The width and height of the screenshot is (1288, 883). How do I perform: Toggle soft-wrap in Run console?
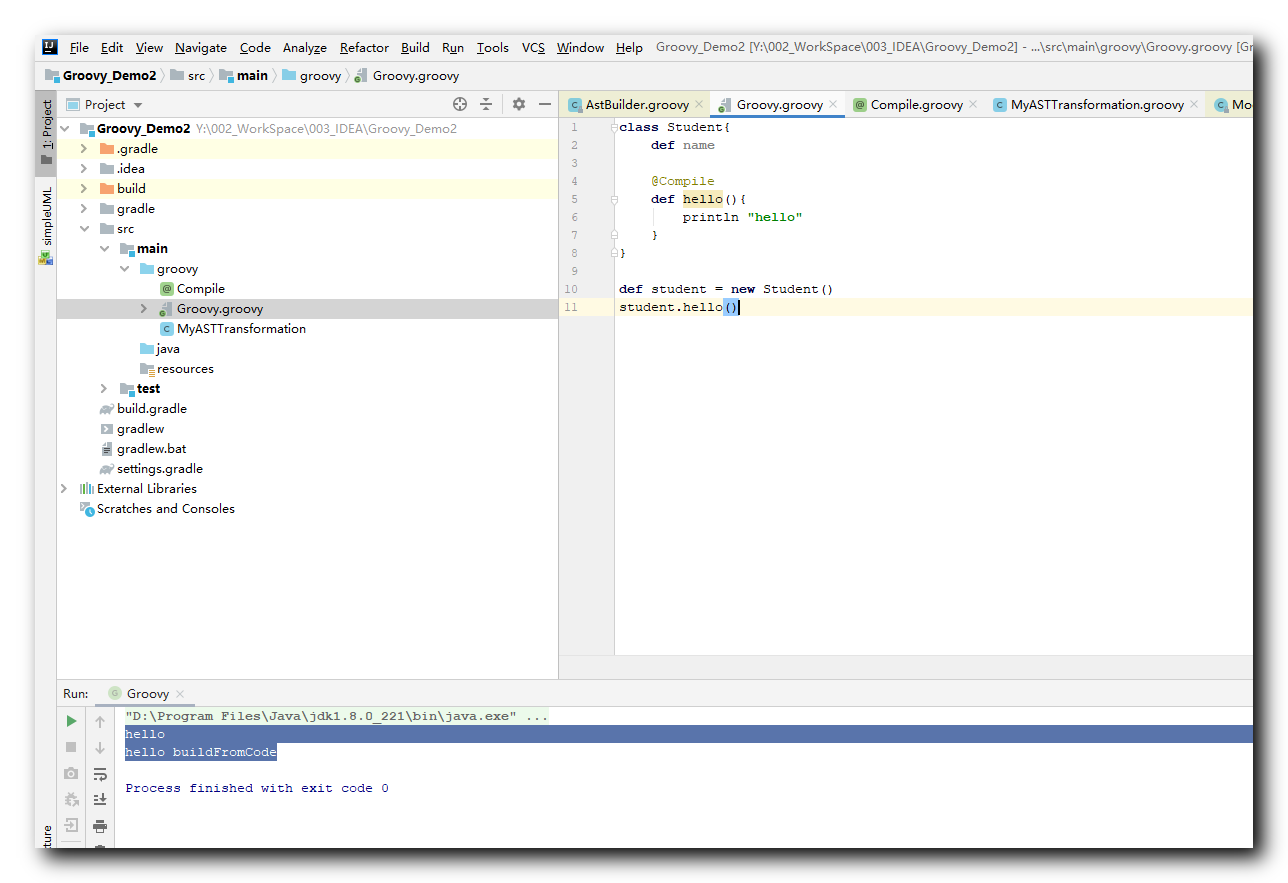click(100, 773)
